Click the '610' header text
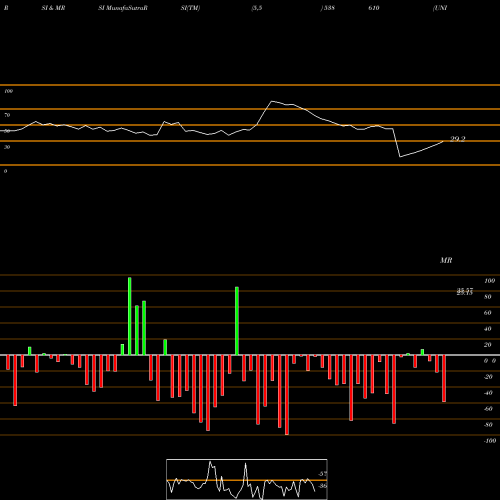Viewport: 500px width, 500px height. point(374,8)
